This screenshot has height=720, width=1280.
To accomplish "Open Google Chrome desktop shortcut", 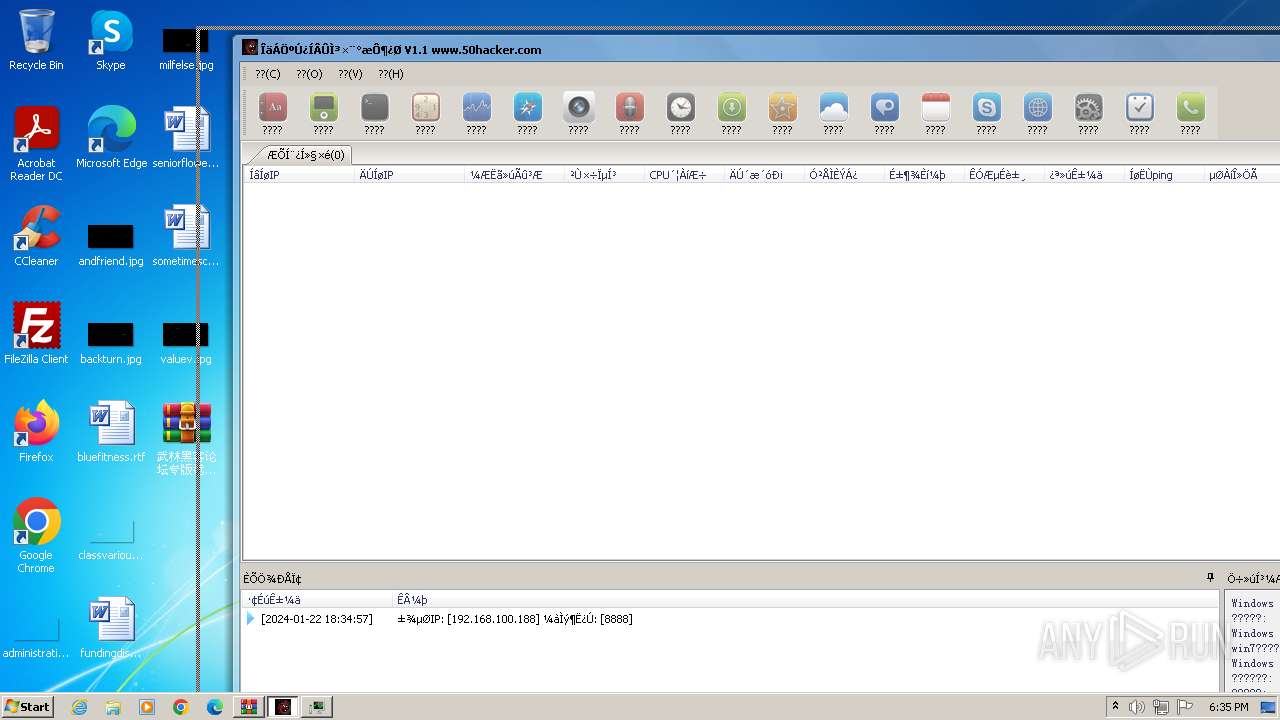I will pyautogui.click(x=36, y=536).
